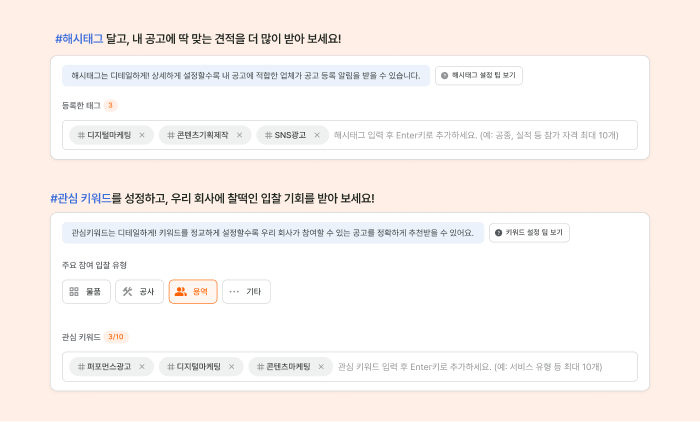Open the 키워드 설정 팁 보기 help button
This screenshot has width=700, height=422.
click(529, 233)
